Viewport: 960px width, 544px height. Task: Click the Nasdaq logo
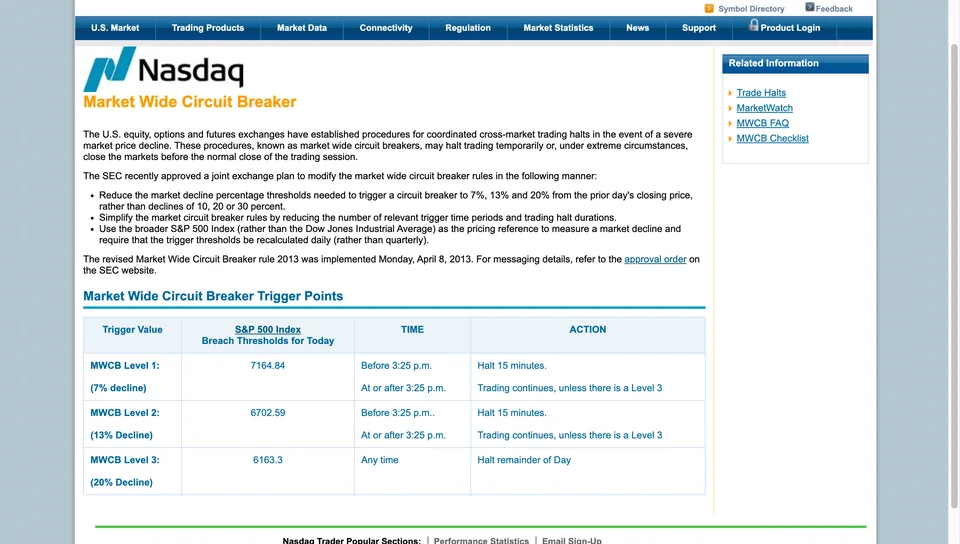coord(163,69)
